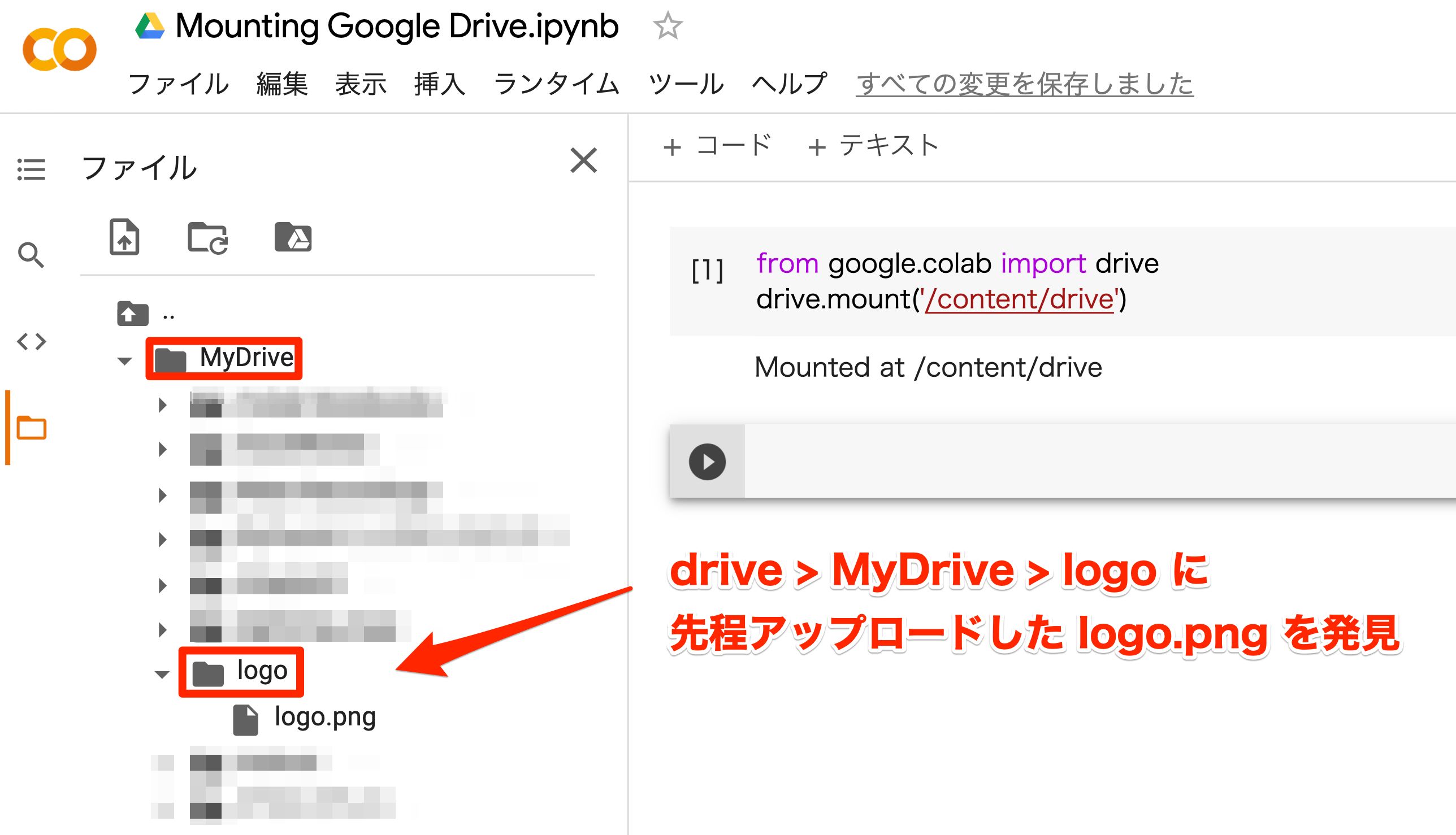Viewport: 1456px width, 835px height.
Task: Open the search icon in left sidebar
Action: (x=31, y=255)
